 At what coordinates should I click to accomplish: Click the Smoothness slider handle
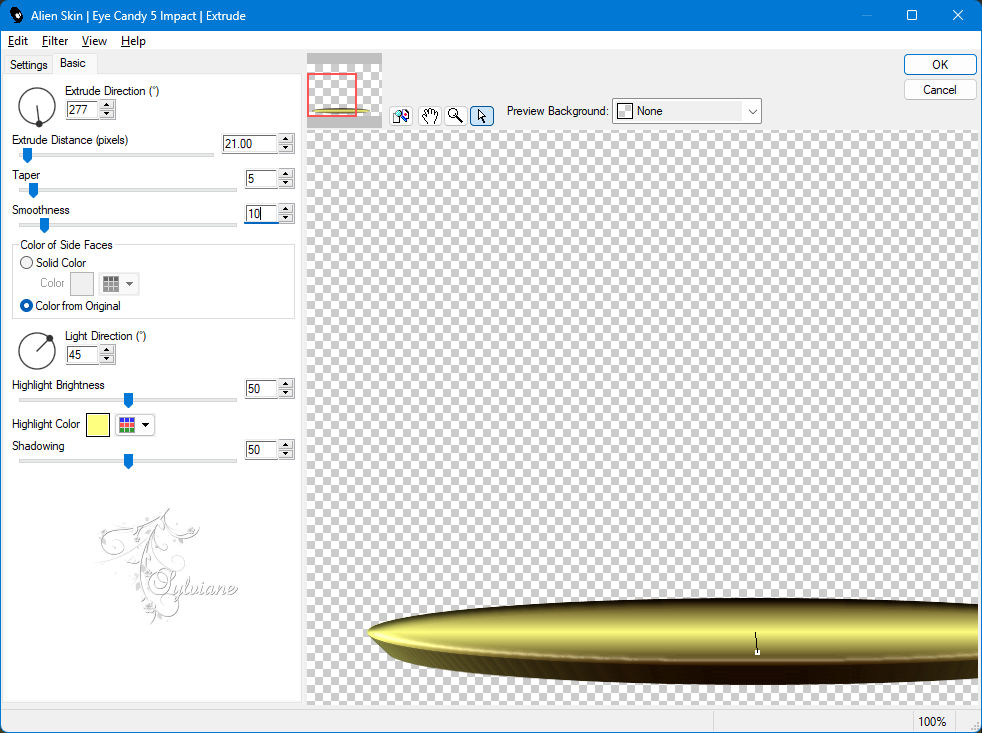[44, 225]
